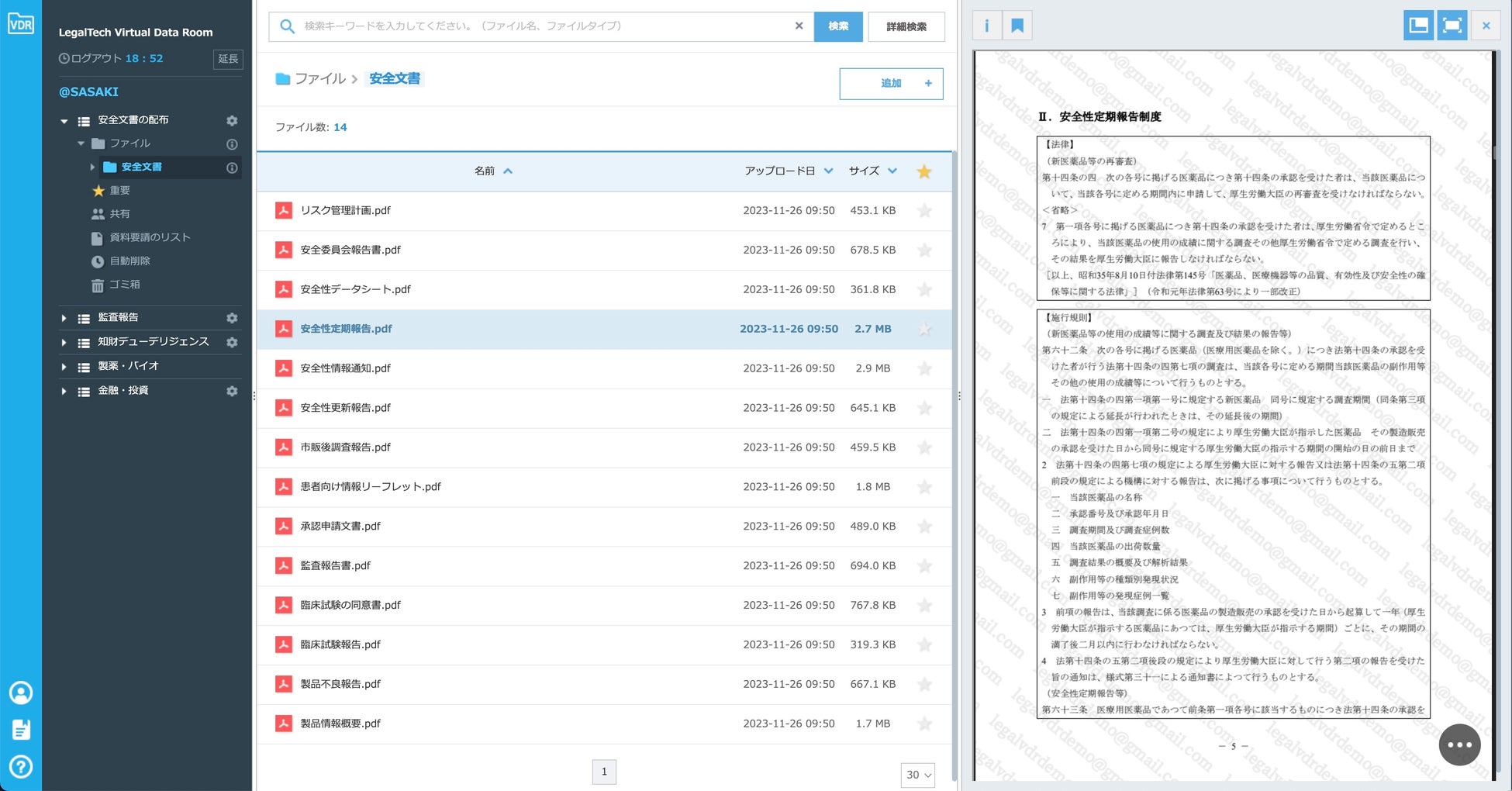1512x791 pixels.
Task: Click the star column header icon
Action: pos(924,171)
